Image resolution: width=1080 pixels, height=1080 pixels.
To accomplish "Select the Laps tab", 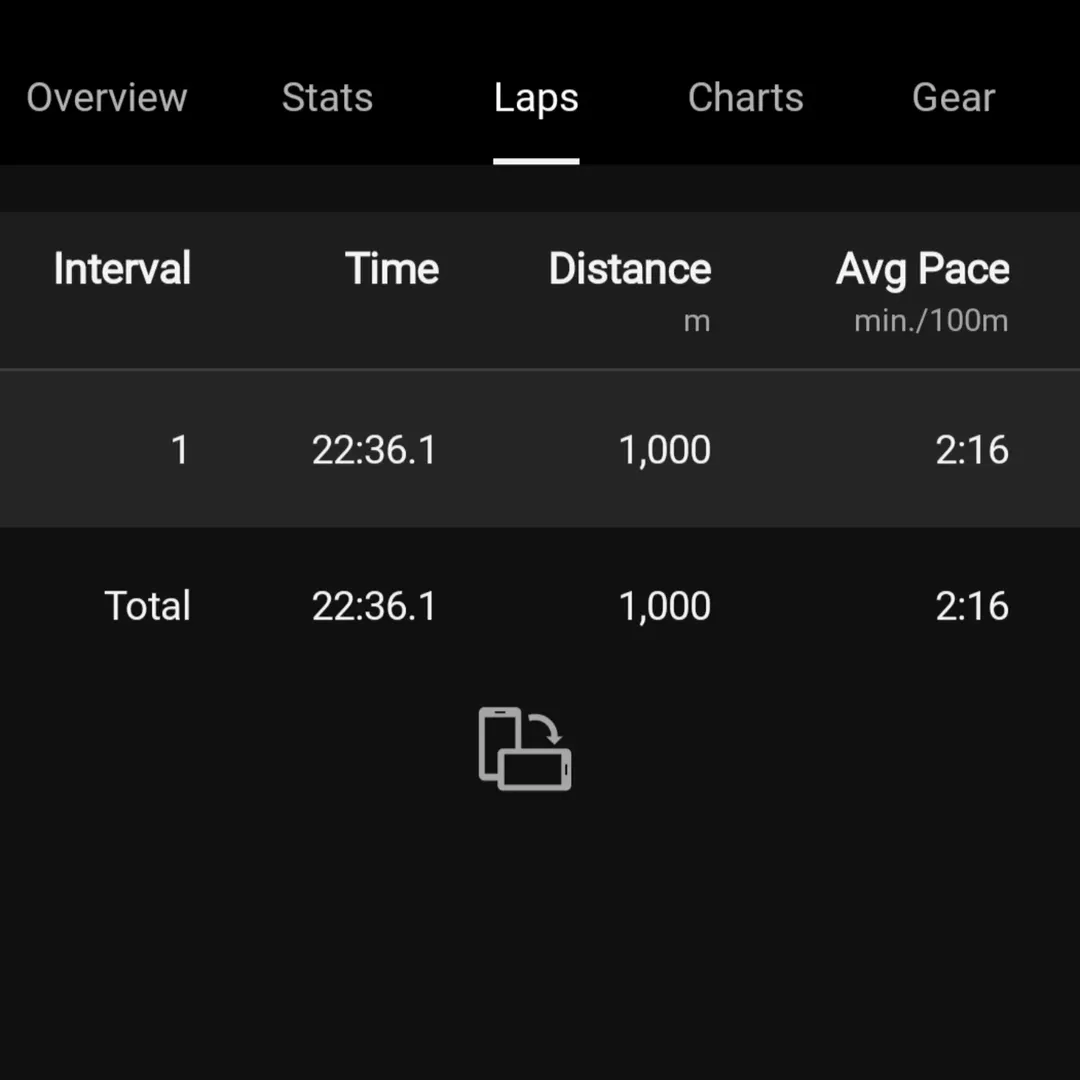I will point(536,98).
